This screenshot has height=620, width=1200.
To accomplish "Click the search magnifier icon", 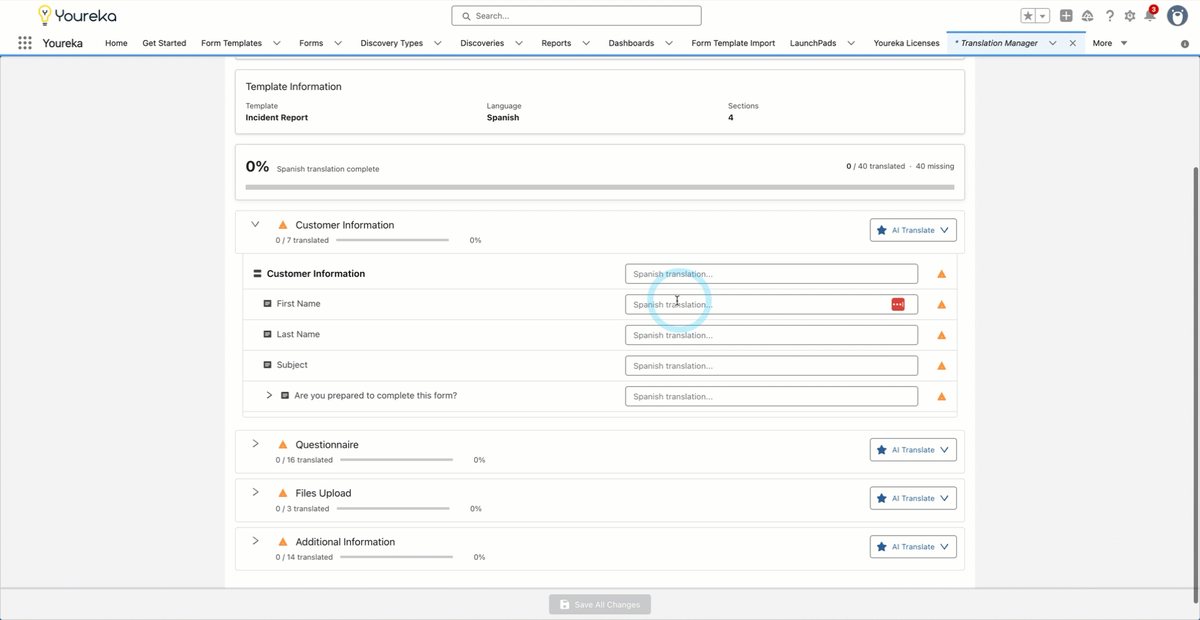I will tap(467, 16).
